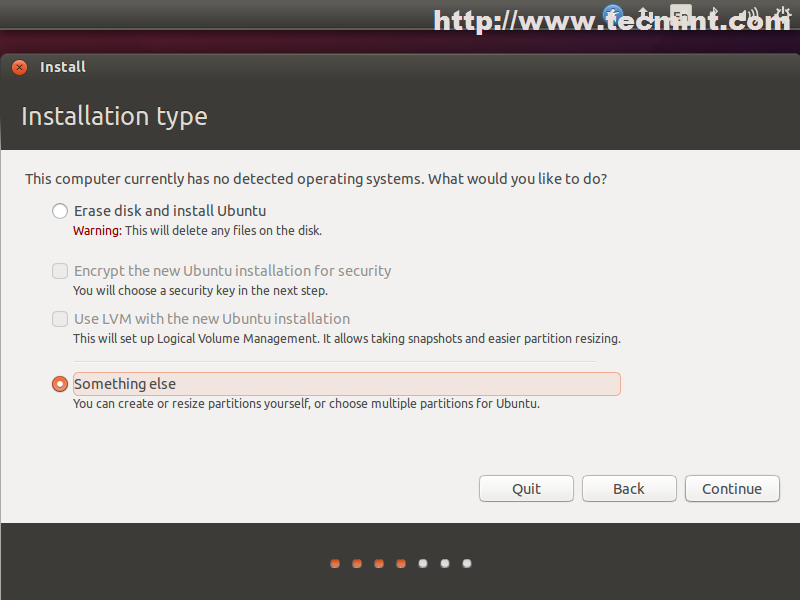Click the first white progress dot

click(423, 563)
